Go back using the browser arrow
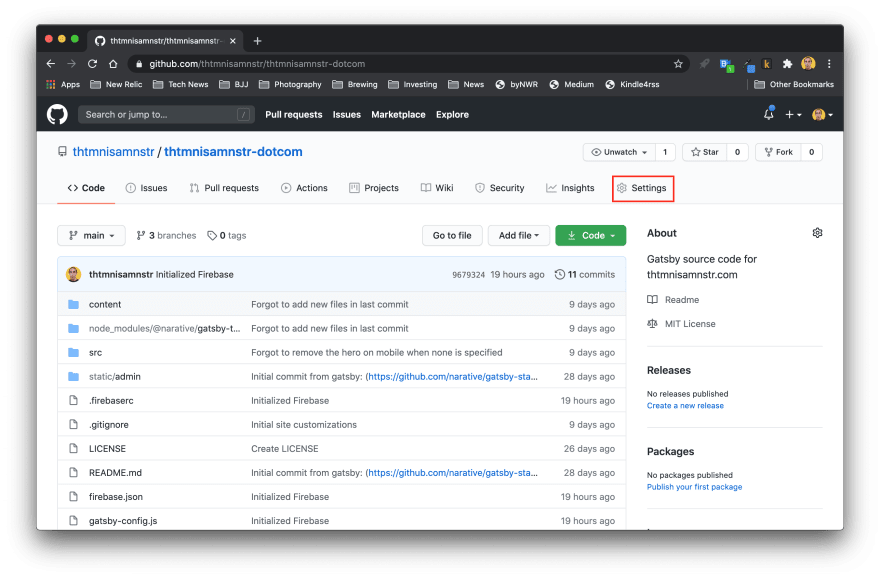Screen dimensions: 880x578 [51, 64]
